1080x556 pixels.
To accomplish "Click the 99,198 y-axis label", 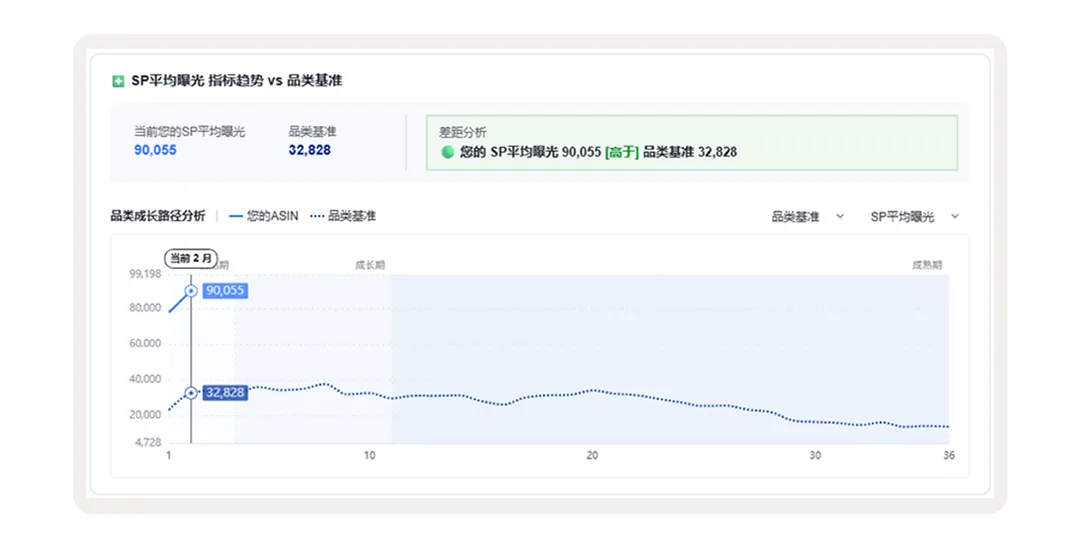I will click(x=145, y=274).
